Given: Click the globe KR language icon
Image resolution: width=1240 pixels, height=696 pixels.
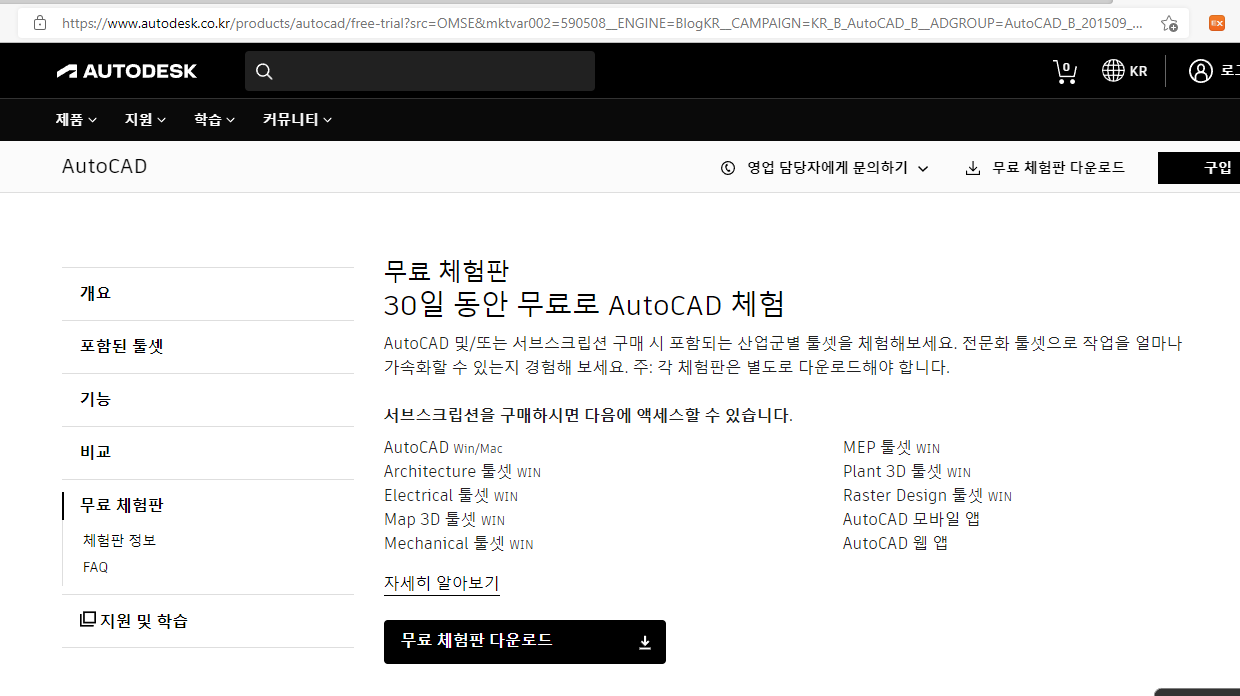Looking at the screenshot, I should tap(1124, 71).
